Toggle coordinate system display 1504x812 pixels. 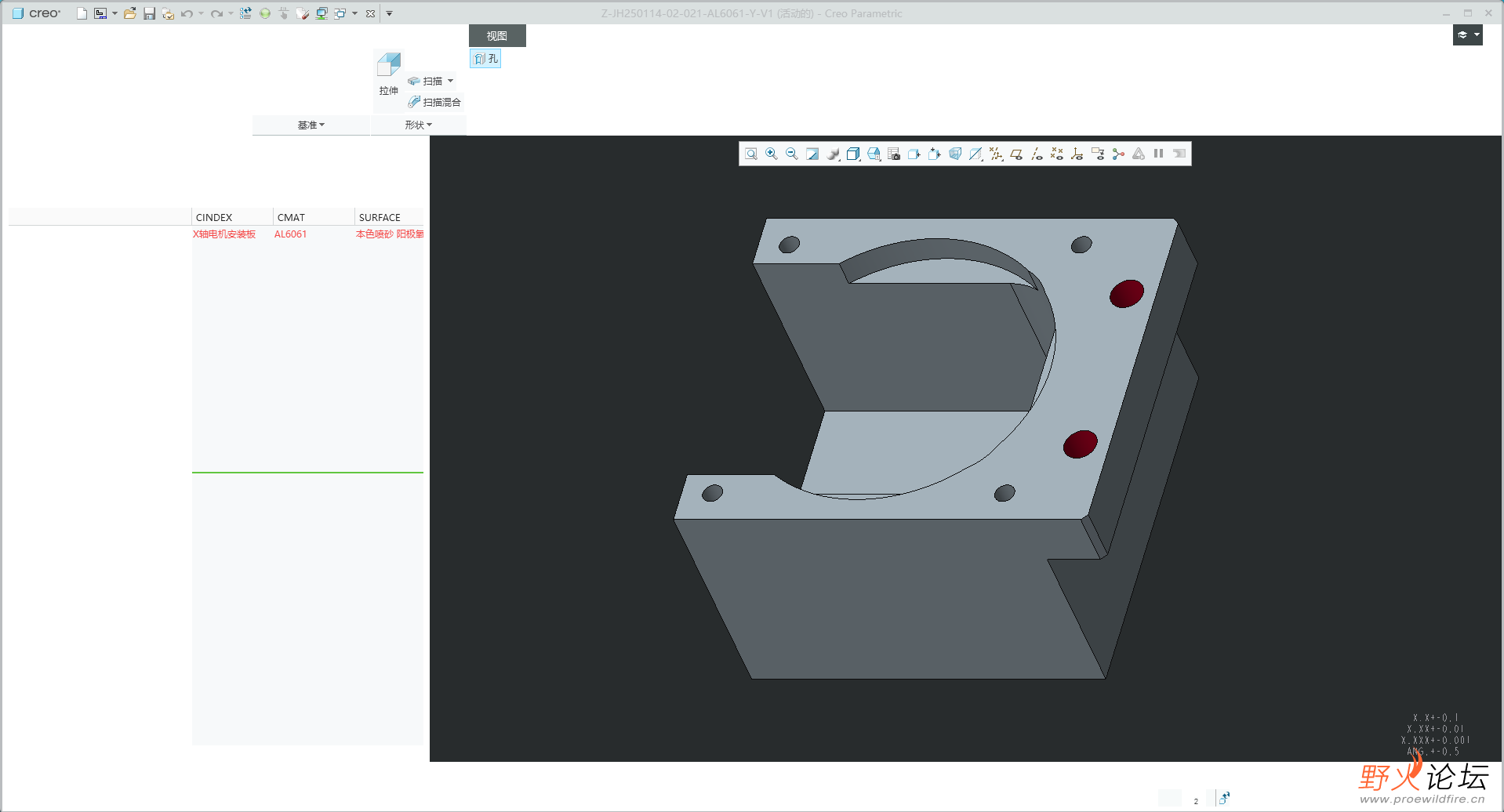point(1077,154)
